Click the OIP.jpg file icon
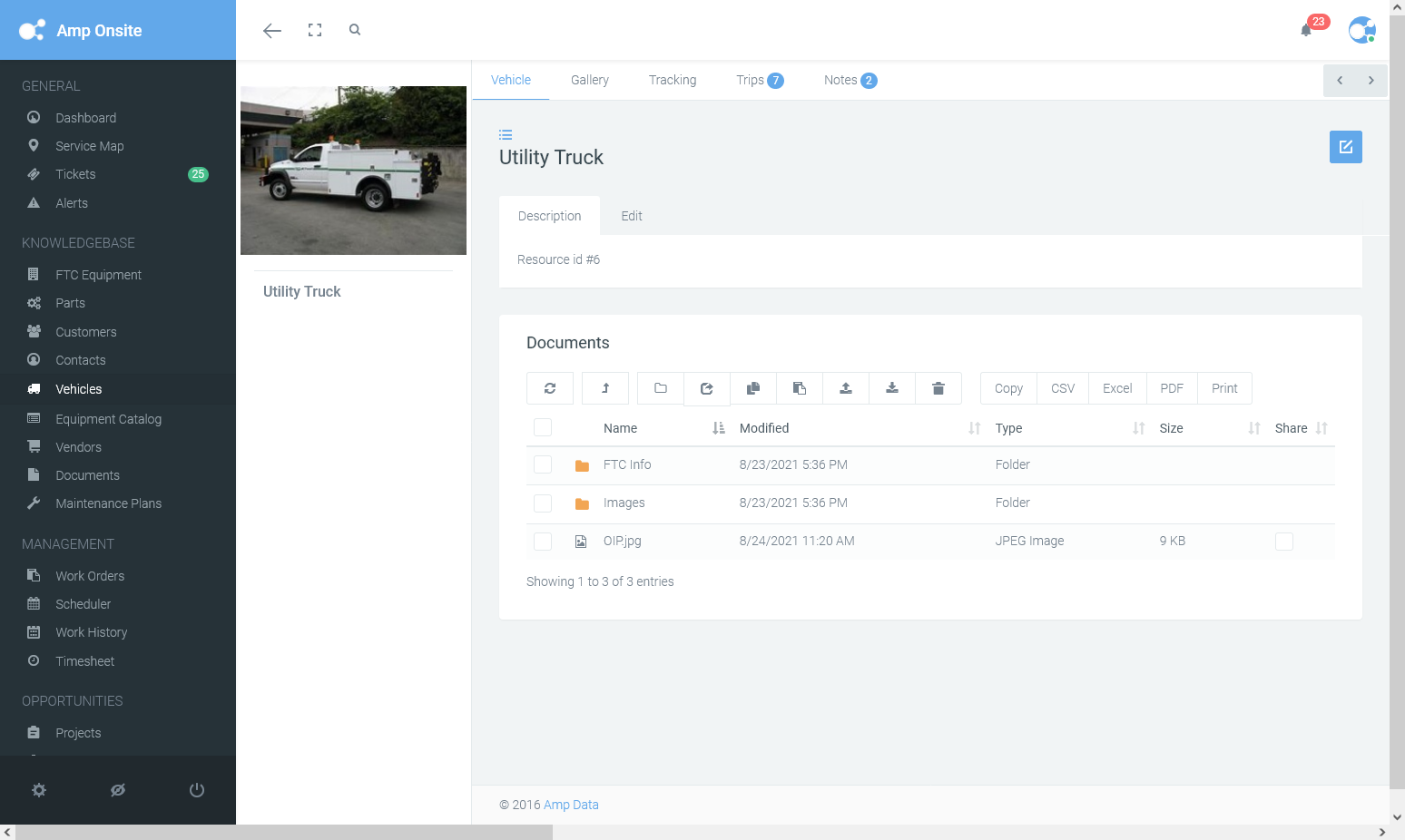1405x840 pixels. (x=581, y=542)
